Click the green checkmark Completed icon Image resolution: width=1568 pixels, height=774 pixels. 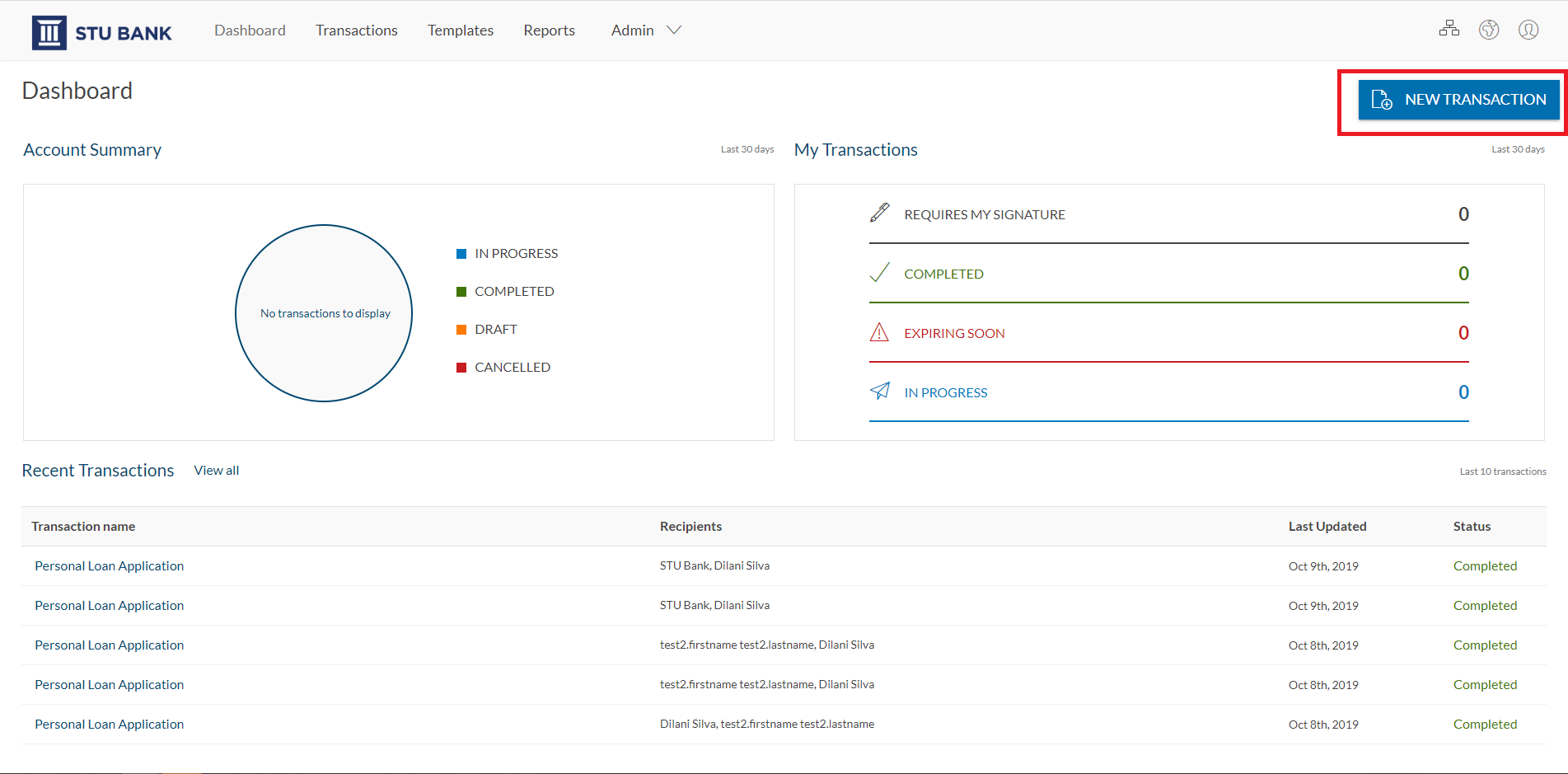tap(880, 272)
